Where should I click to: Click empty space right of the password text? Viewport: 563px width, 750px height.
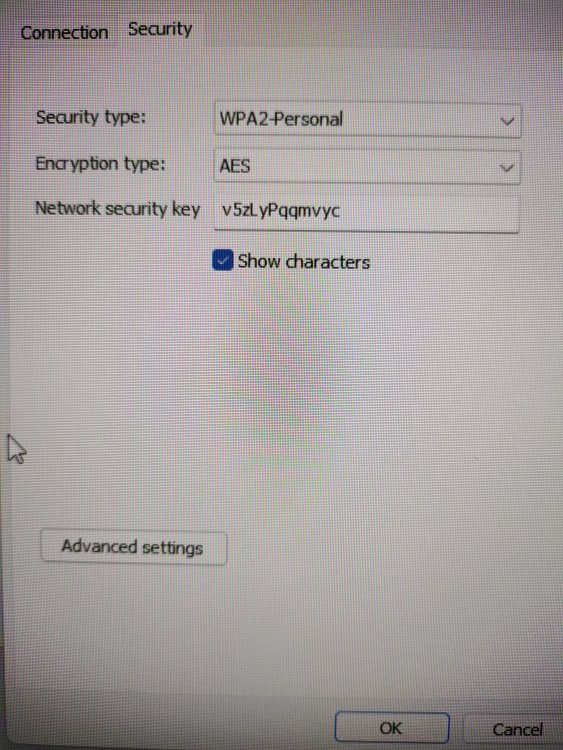click(431, 212)
